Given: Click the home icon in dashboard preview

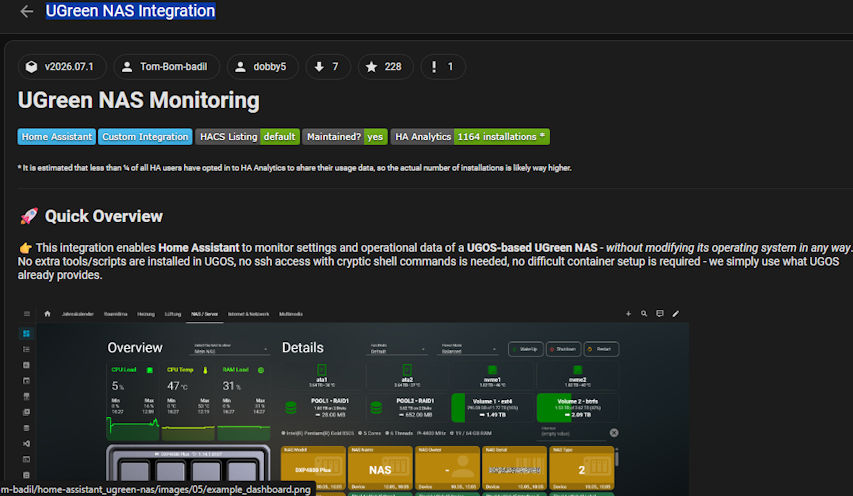Looking at the screenshot, I should [47, 314].
